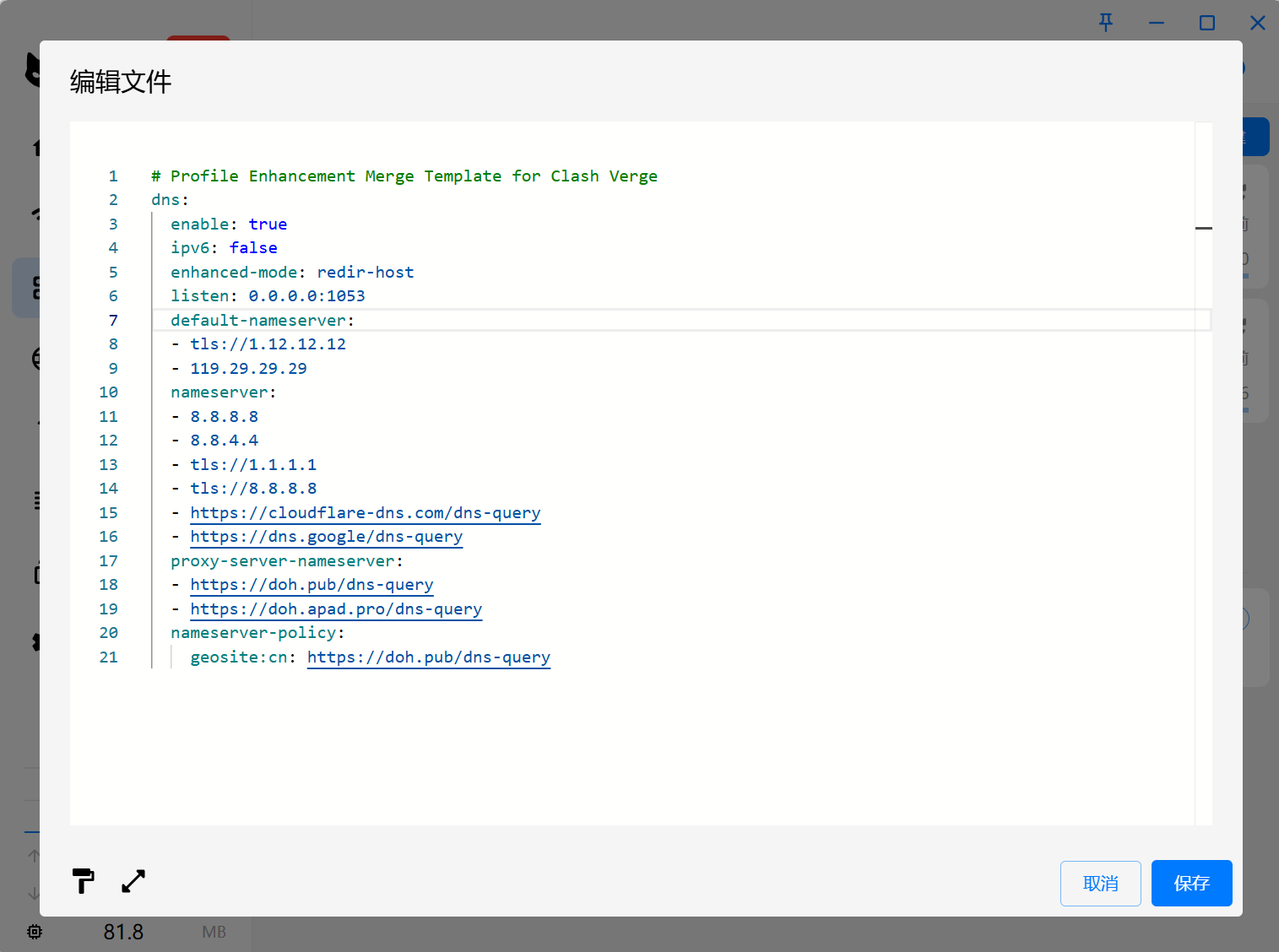1279x952 pixels.
Task: Click the 编辑文件 dialog title
Action: 121,82
